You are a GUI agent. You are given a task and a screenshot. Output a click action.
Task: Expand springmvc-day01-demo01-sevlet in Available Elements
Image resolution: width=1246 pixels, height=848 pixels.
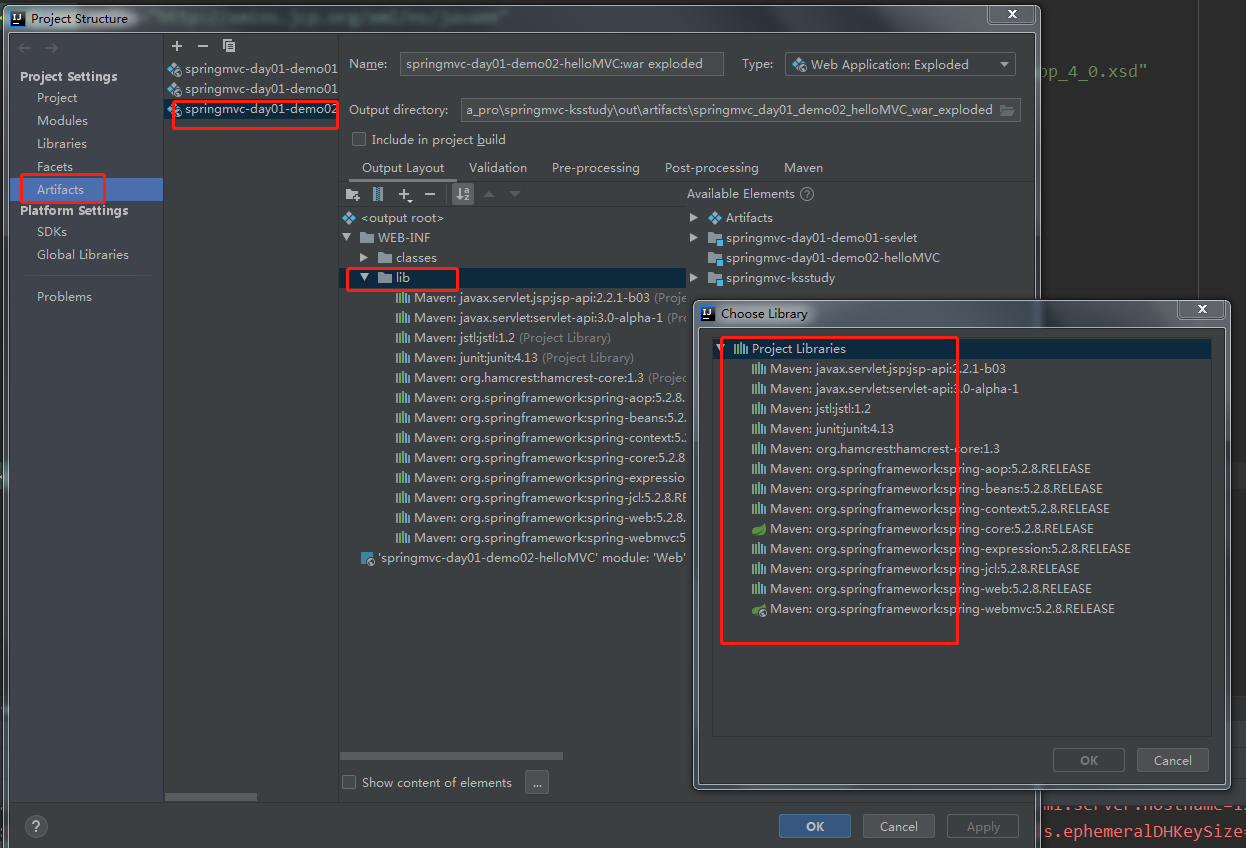[x=694, y=238]
